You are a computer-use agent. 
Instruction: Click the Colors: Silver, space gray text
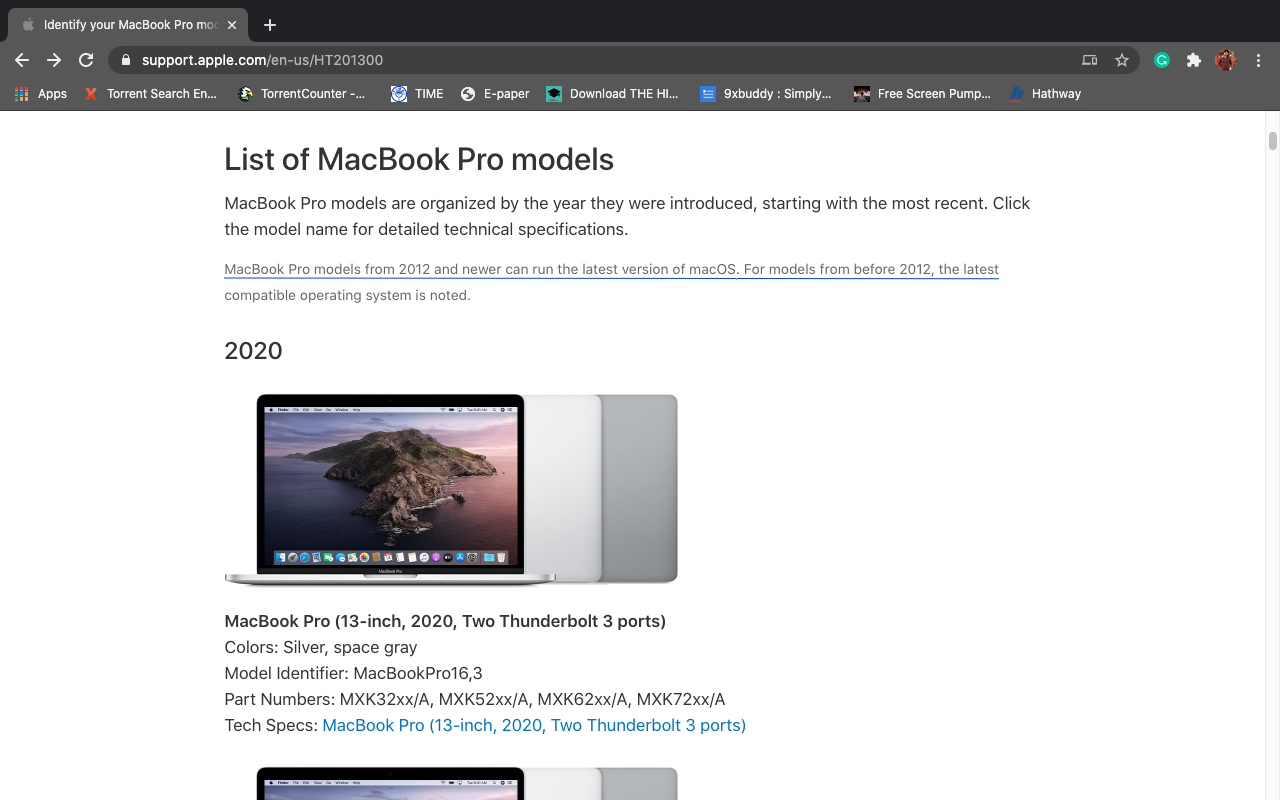[x=321, y=647]
